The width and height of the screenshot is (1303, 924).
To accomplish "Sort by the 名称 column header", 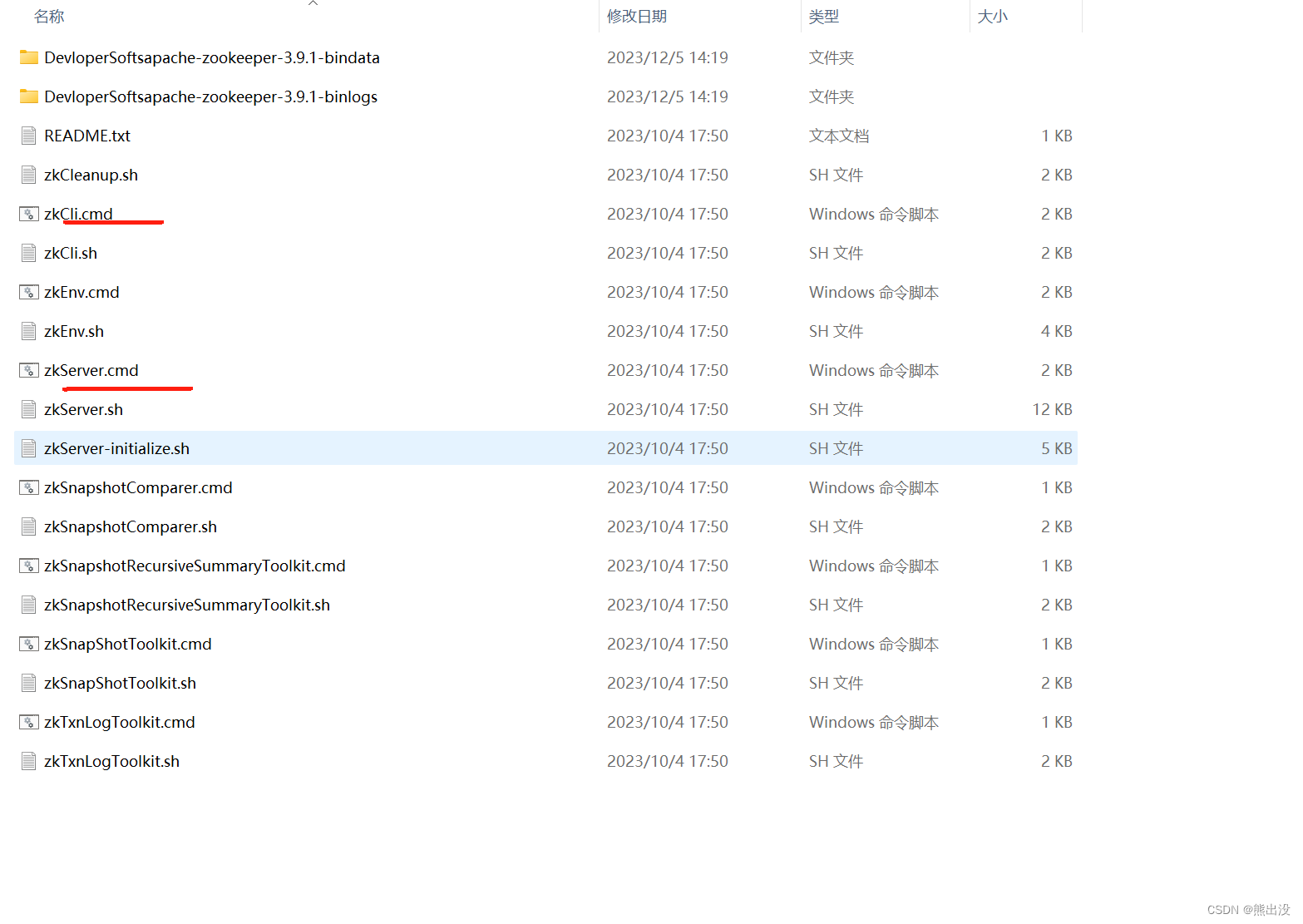I will coord(49,17).
